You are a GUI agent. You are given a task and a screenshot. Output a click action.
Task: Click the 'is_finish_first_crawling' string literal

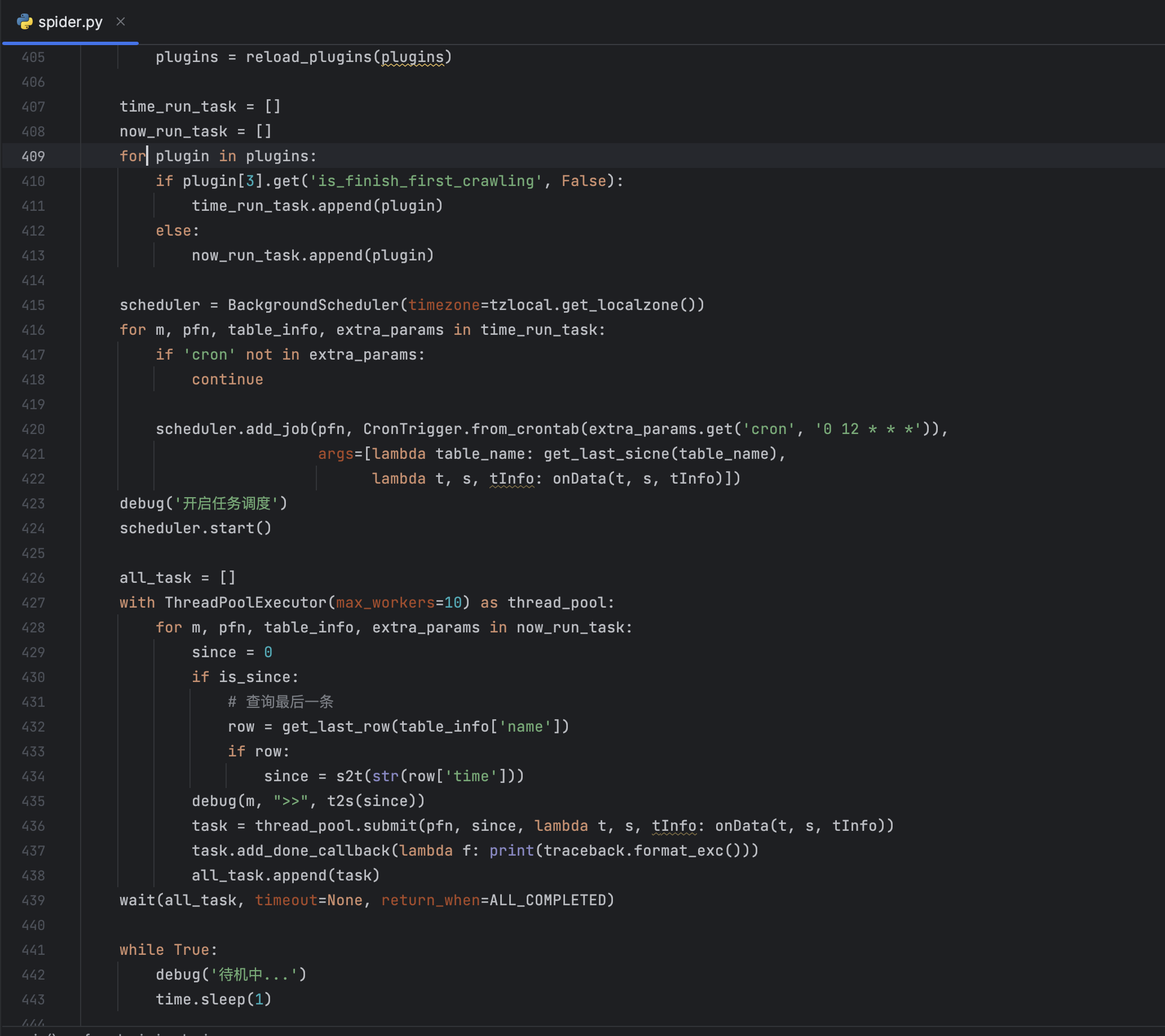click(426, 181)
